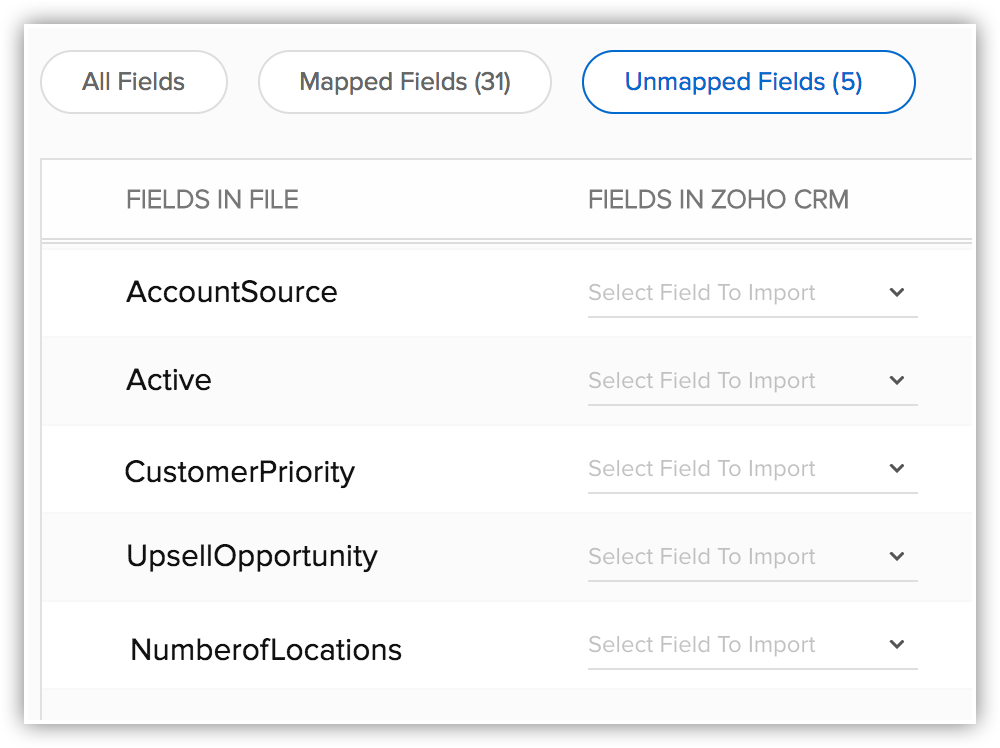Screen dimensions: 1000x748
Task: Switch to All Fields tab
Action: tap(134, 82)
